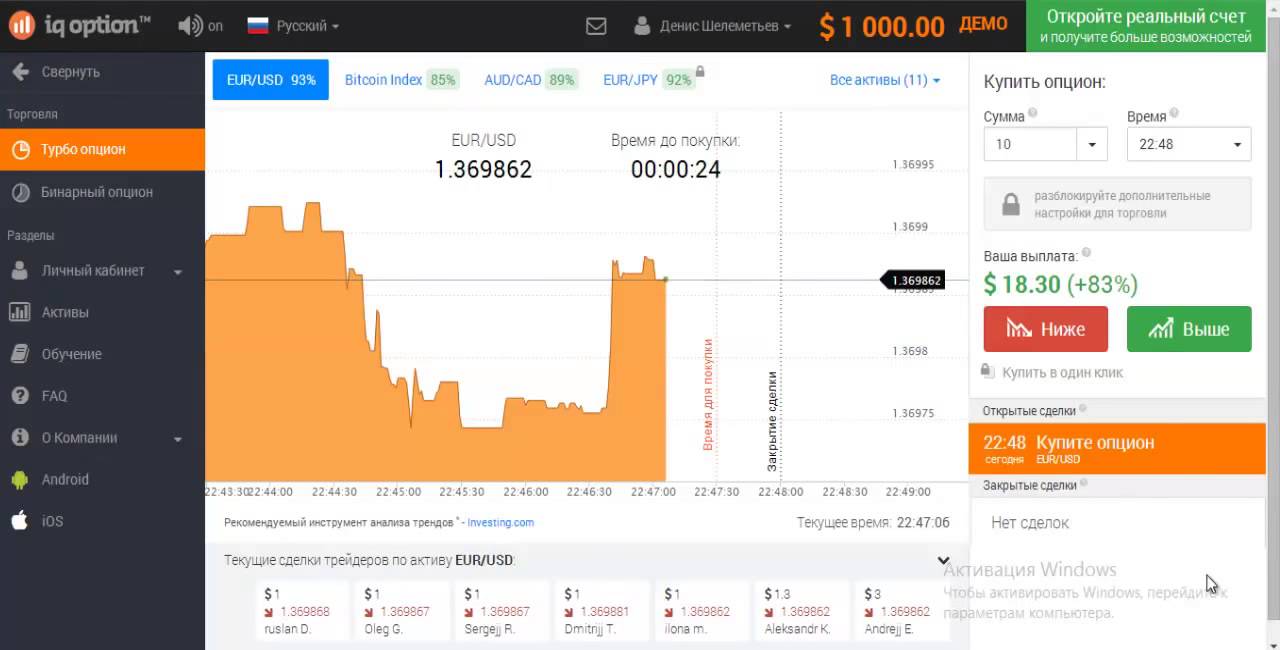Viewport: 1280px width, 650px height.
Task: Select the AUD/CAD 89% tab
Action: point(530,80)
